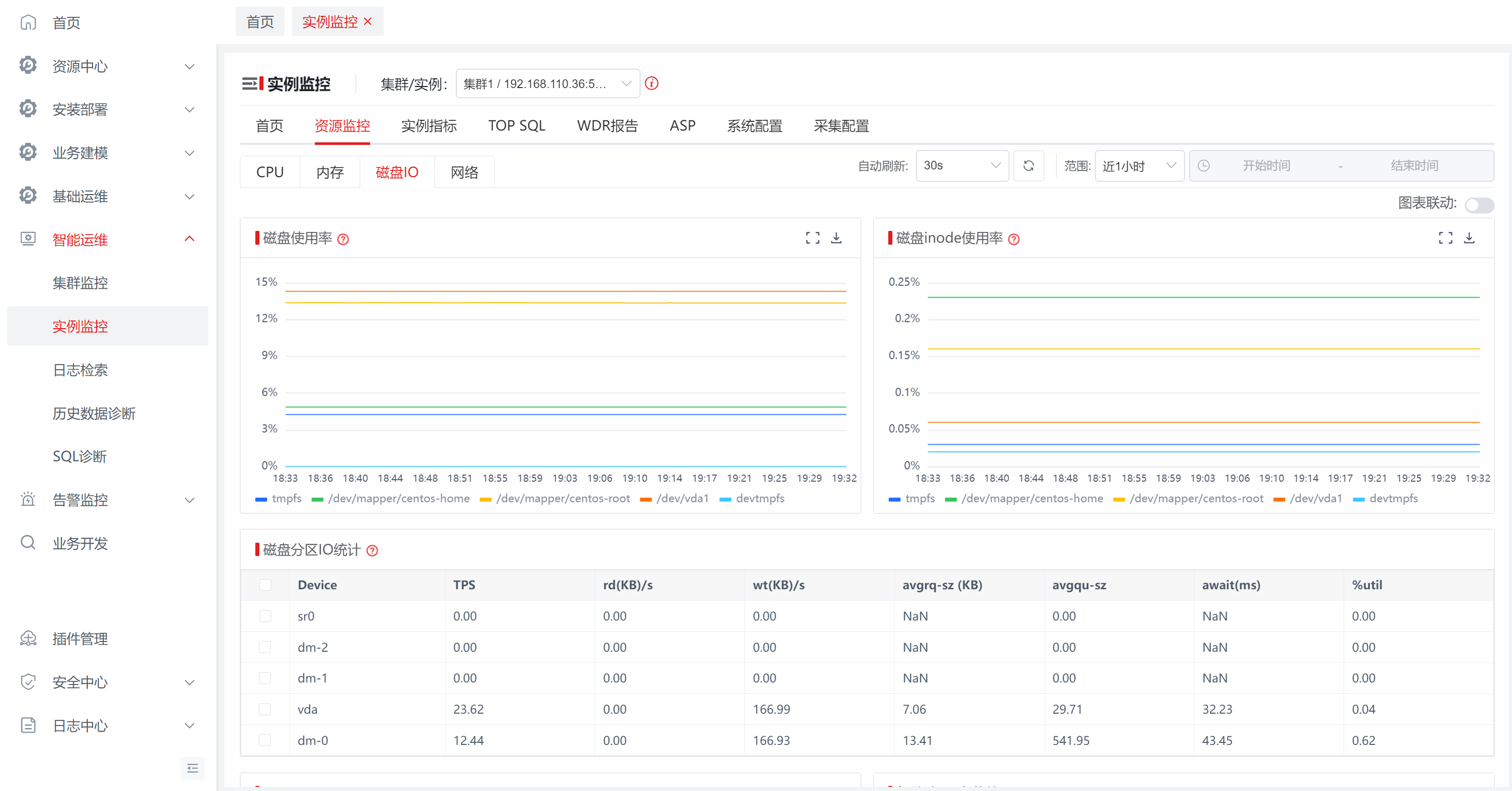The image size is (1512, 791).
Task: Expand 磁盘inode使用率 chart to fullscreen
Action: (x=1445, y=238)
